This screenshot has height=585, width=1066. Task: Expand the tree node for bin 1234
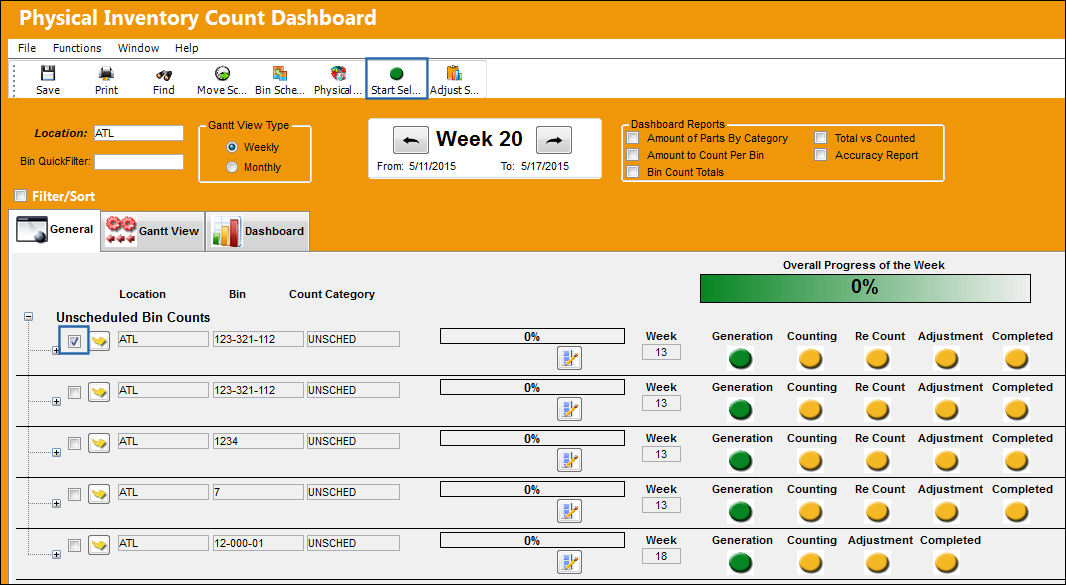[56, 452]
